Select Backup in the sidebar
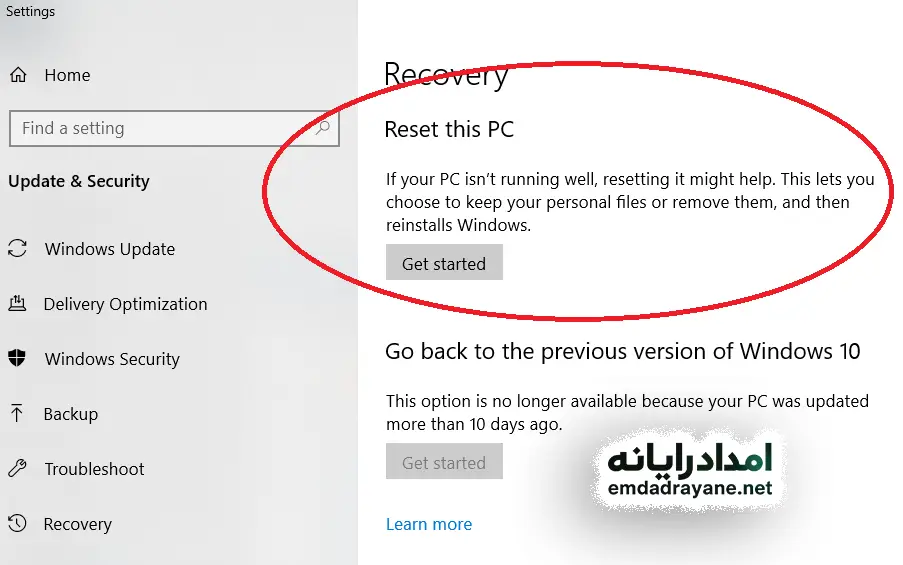The height and width of the screenshot is (565, 903). tap(71, 414)
